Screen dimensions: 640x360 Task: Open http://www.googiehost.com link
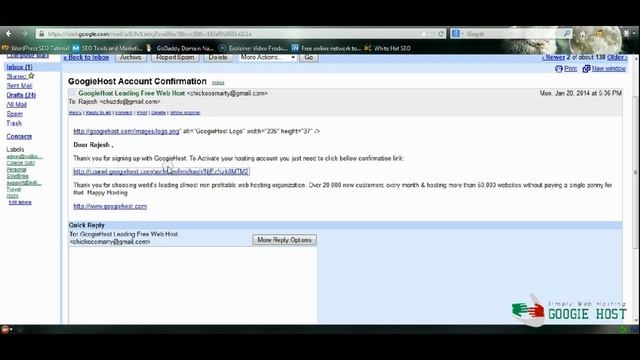[110, 207]
